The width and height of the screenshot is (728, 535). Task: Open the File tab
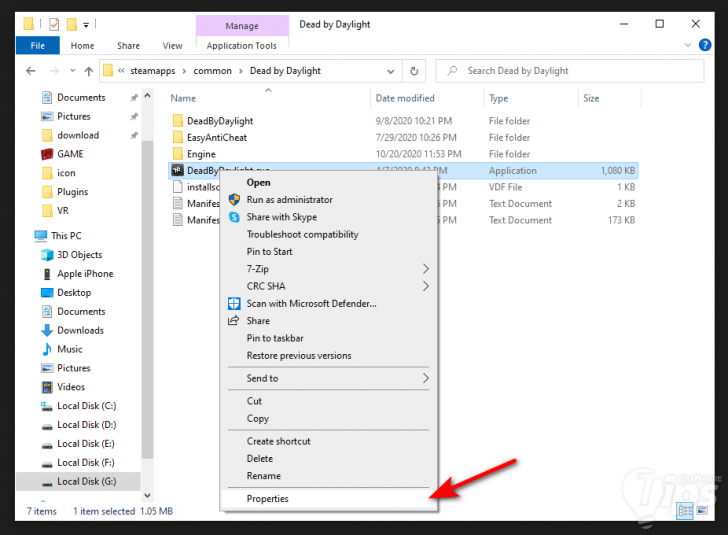(x=38, y=46)
